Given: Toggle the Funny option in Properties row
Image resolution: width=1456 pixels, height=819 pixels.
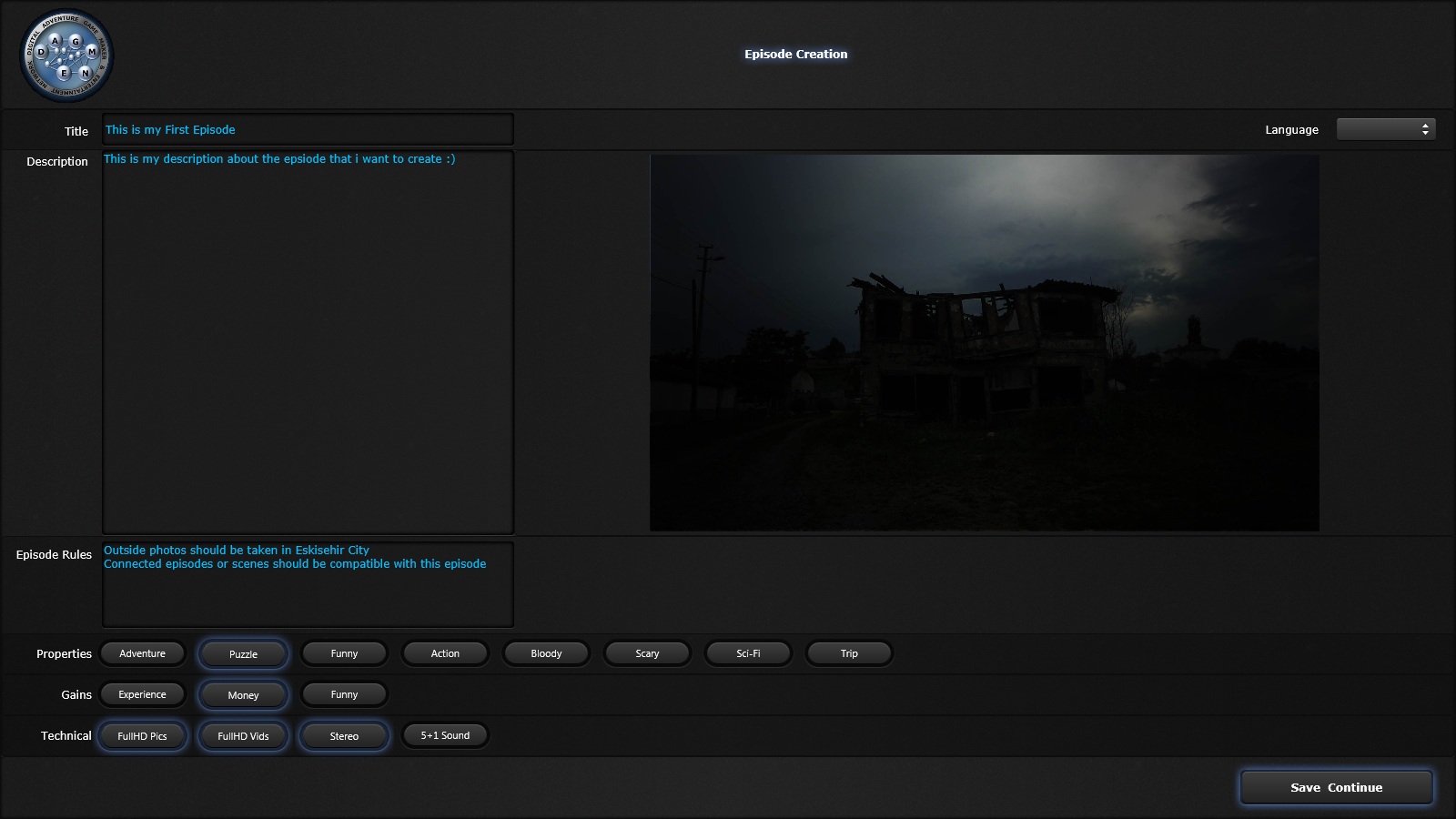Looking at the screenshot, I should [344, 653].
